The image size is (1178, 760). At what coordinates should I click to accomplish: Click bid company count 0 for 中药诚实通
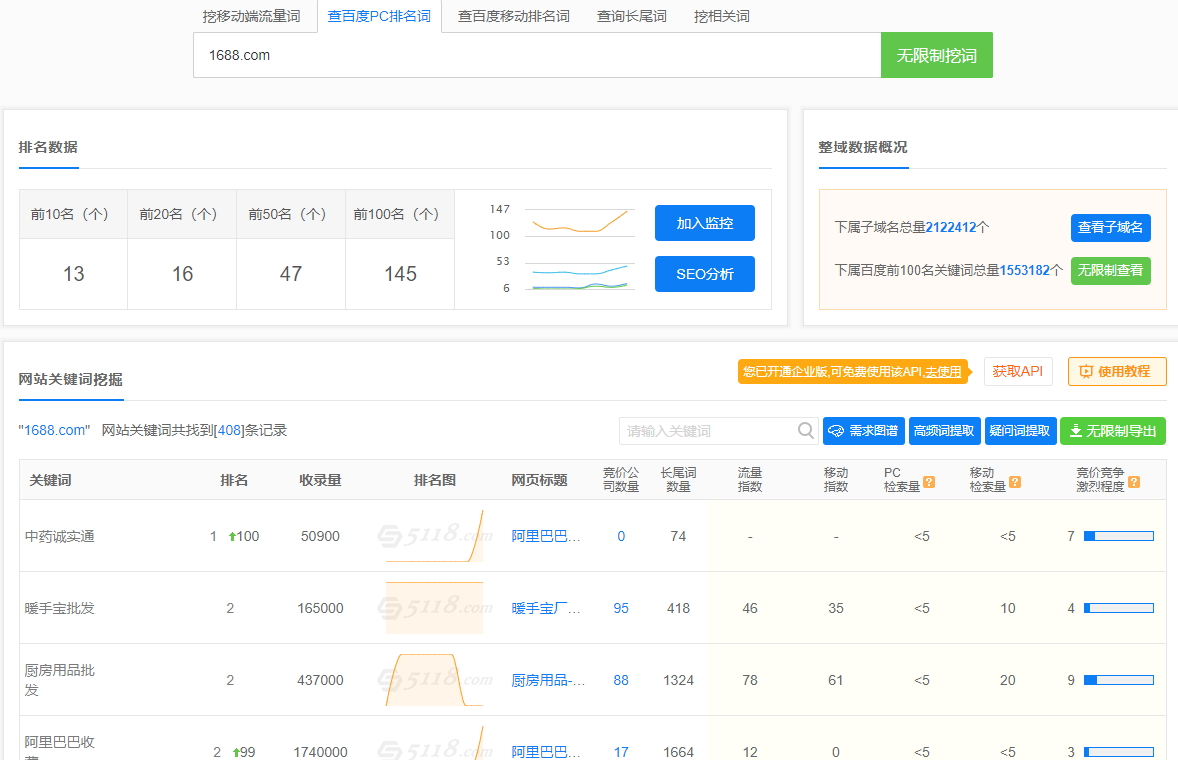tap(621, 536)
